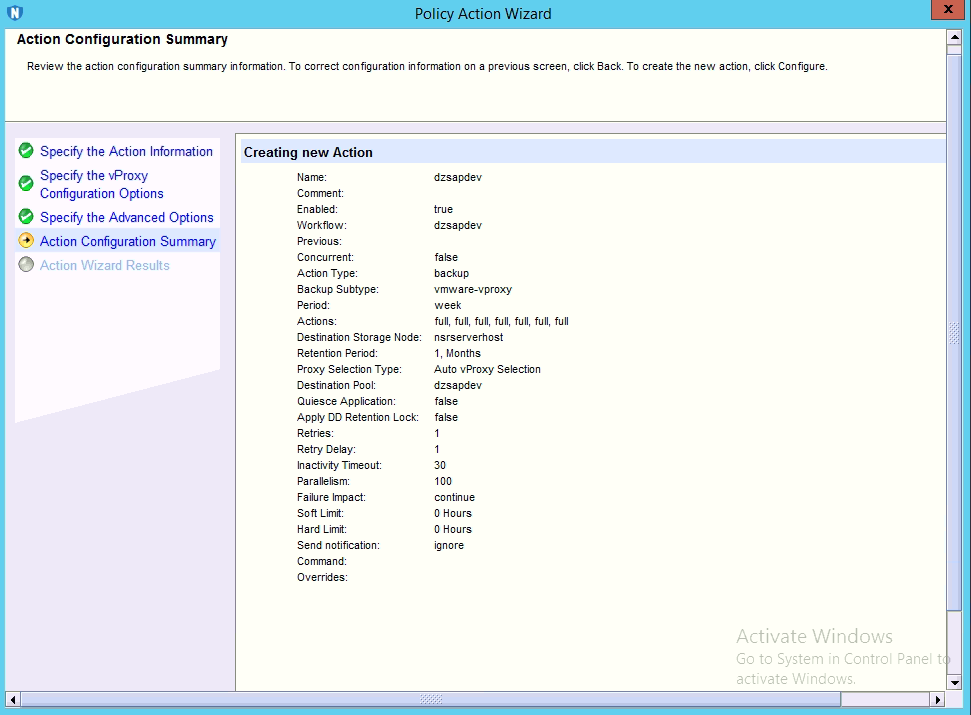Click the Creating new Action header

[x=308, y=152]
